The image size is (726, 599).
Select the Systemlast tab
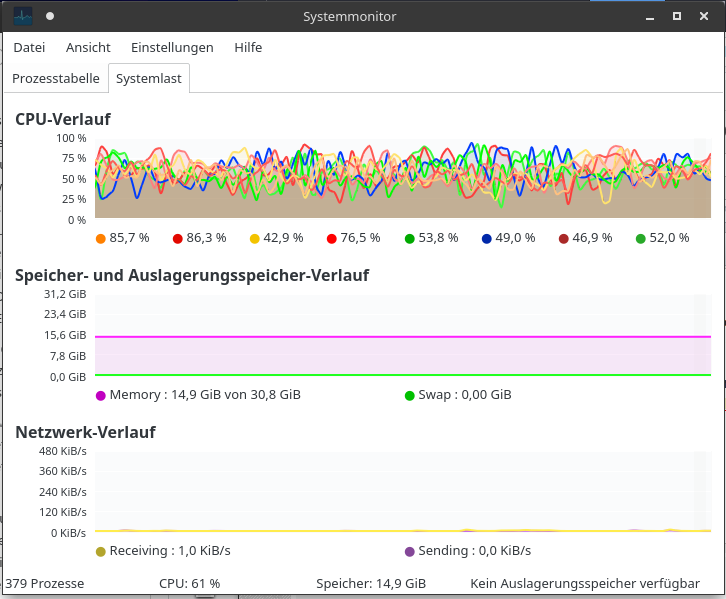pos(148,78)
